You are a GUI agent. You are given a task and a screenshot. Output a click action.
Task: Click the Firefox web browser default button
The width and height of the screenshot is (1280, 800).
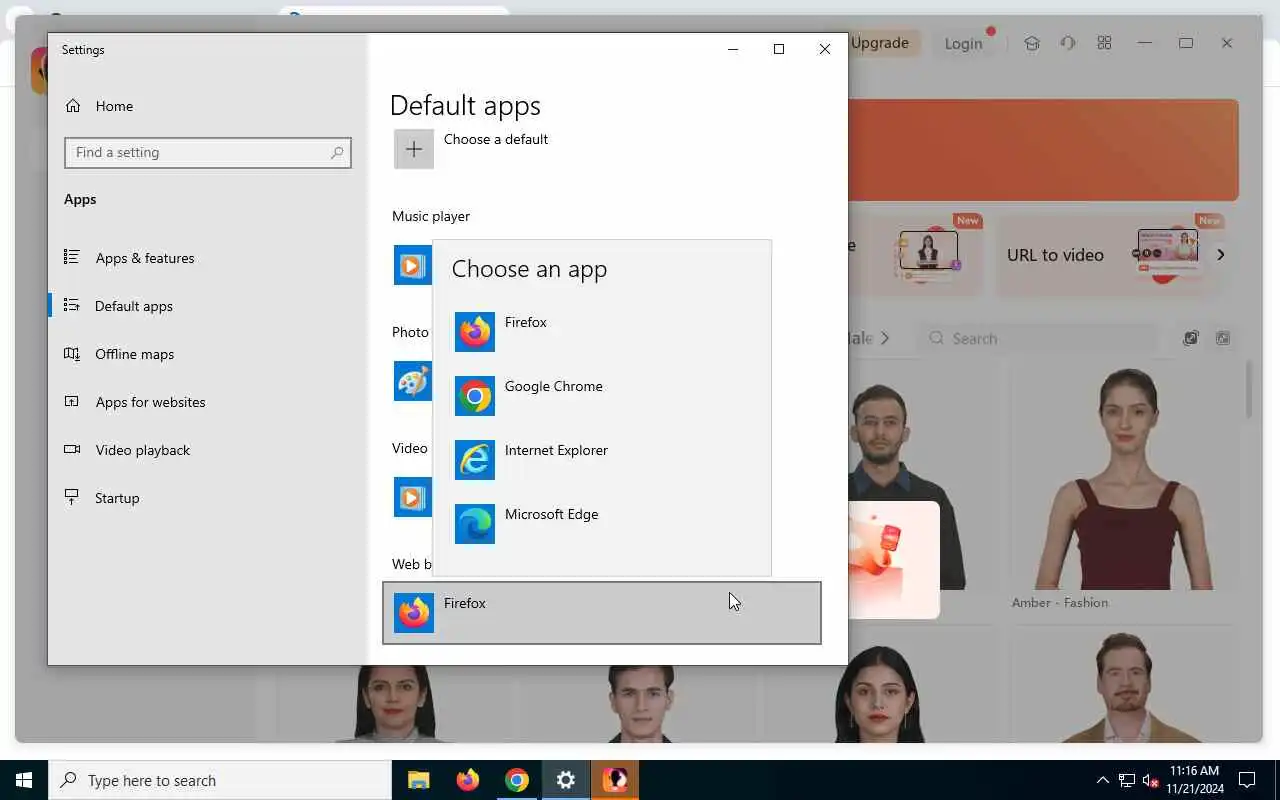[602, 613]
